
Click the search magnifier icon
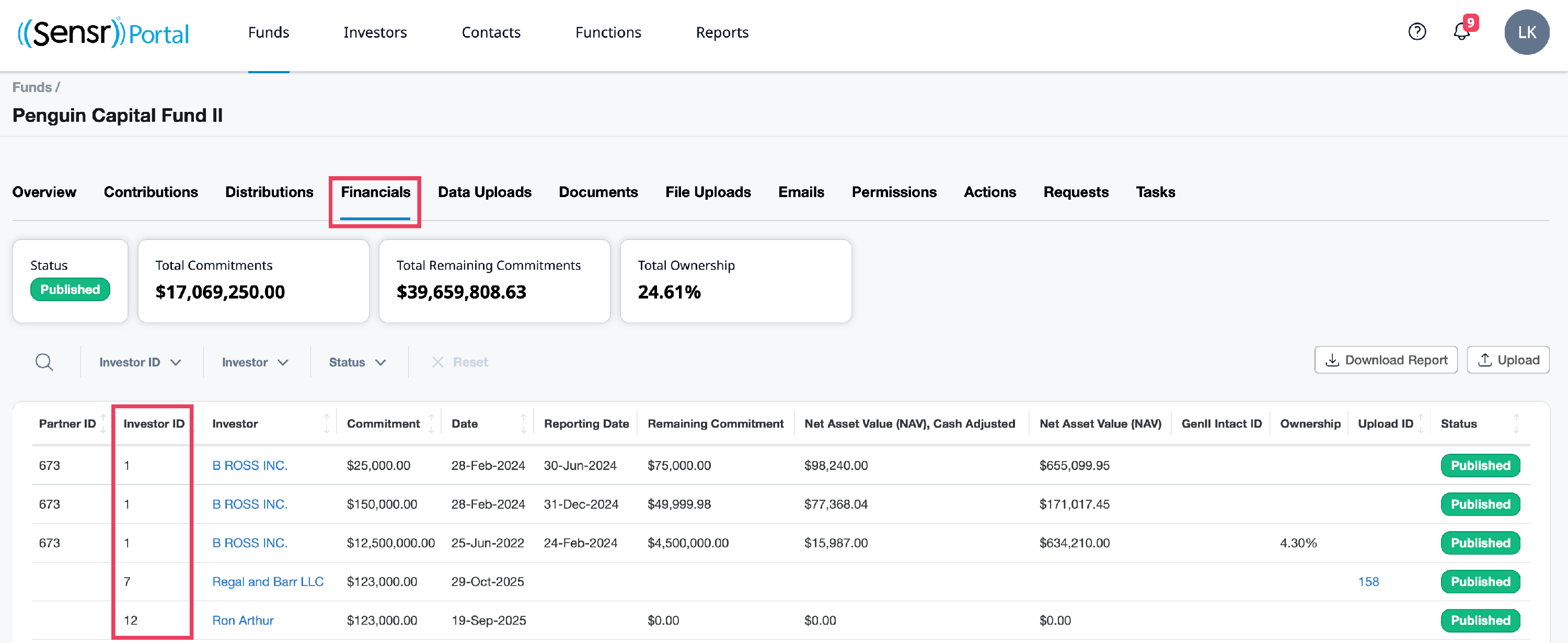pyautogui.click(x=44, y=362)
